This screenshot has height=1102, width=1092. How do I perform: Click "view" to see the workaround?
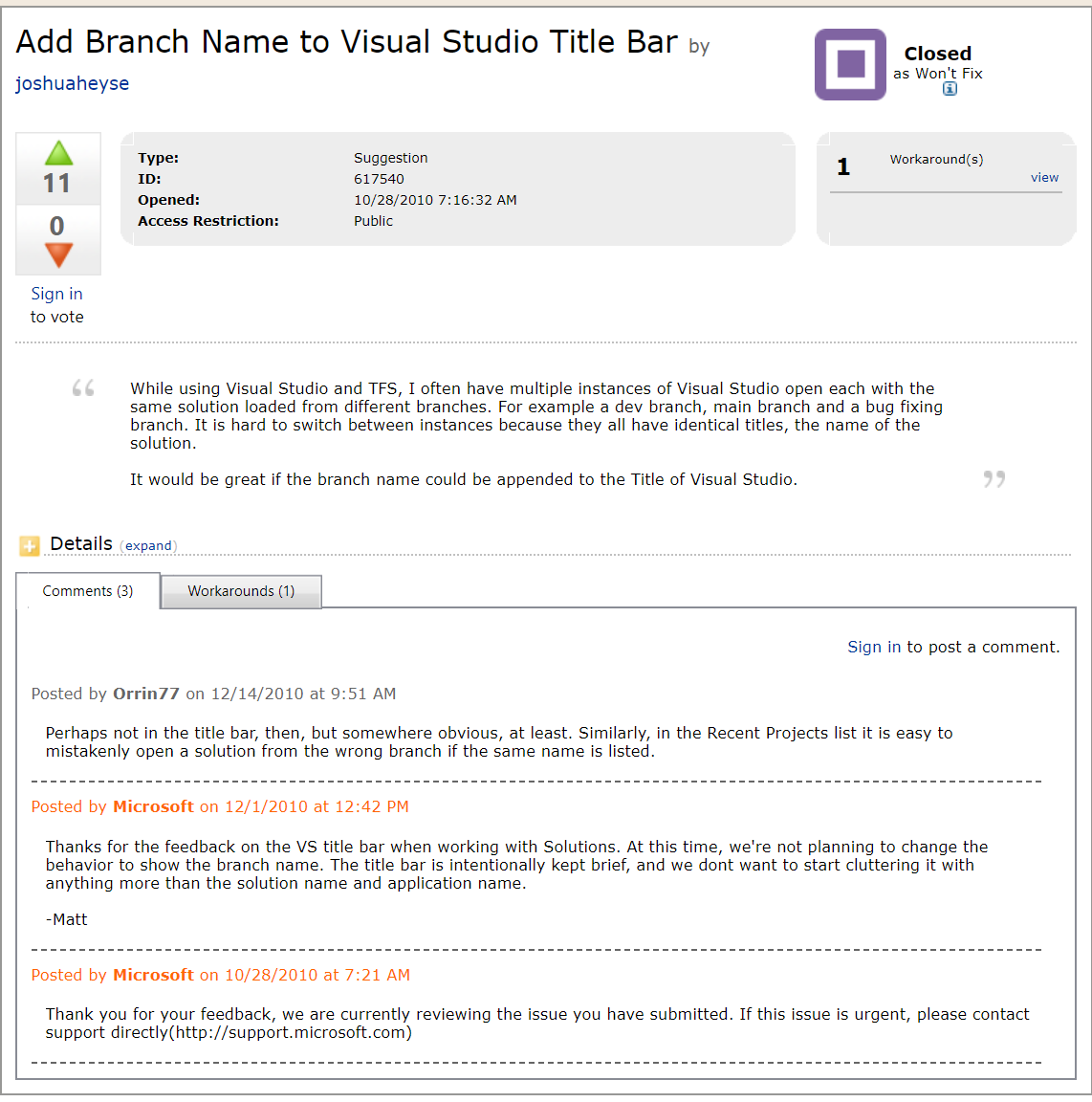click(x=1044, y=177)
